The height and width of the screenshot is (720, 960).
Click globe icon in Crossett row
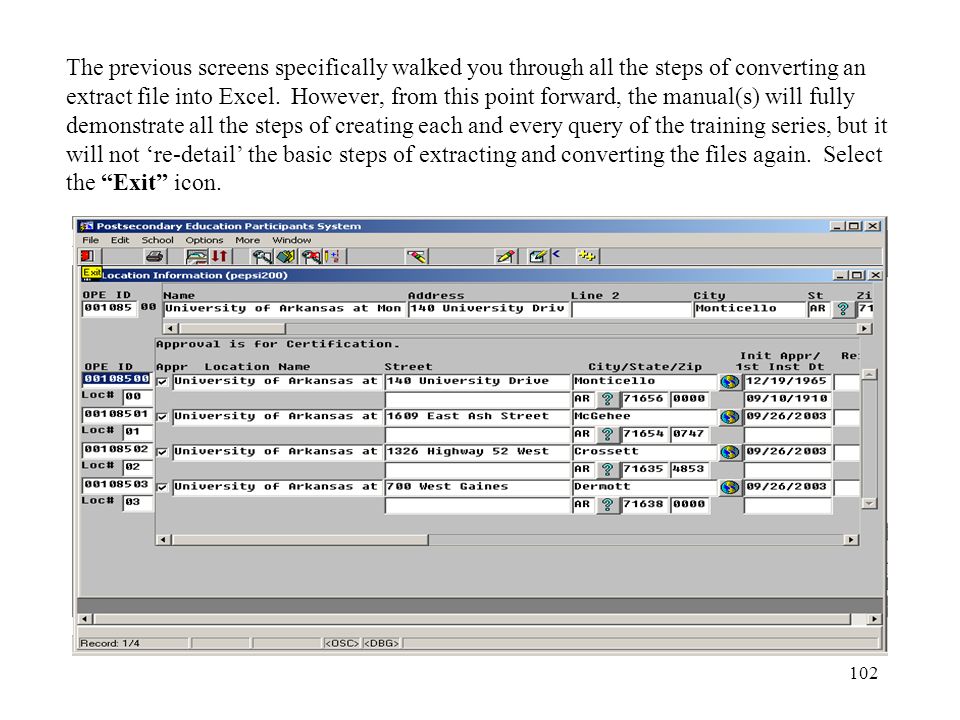point(729,452)
